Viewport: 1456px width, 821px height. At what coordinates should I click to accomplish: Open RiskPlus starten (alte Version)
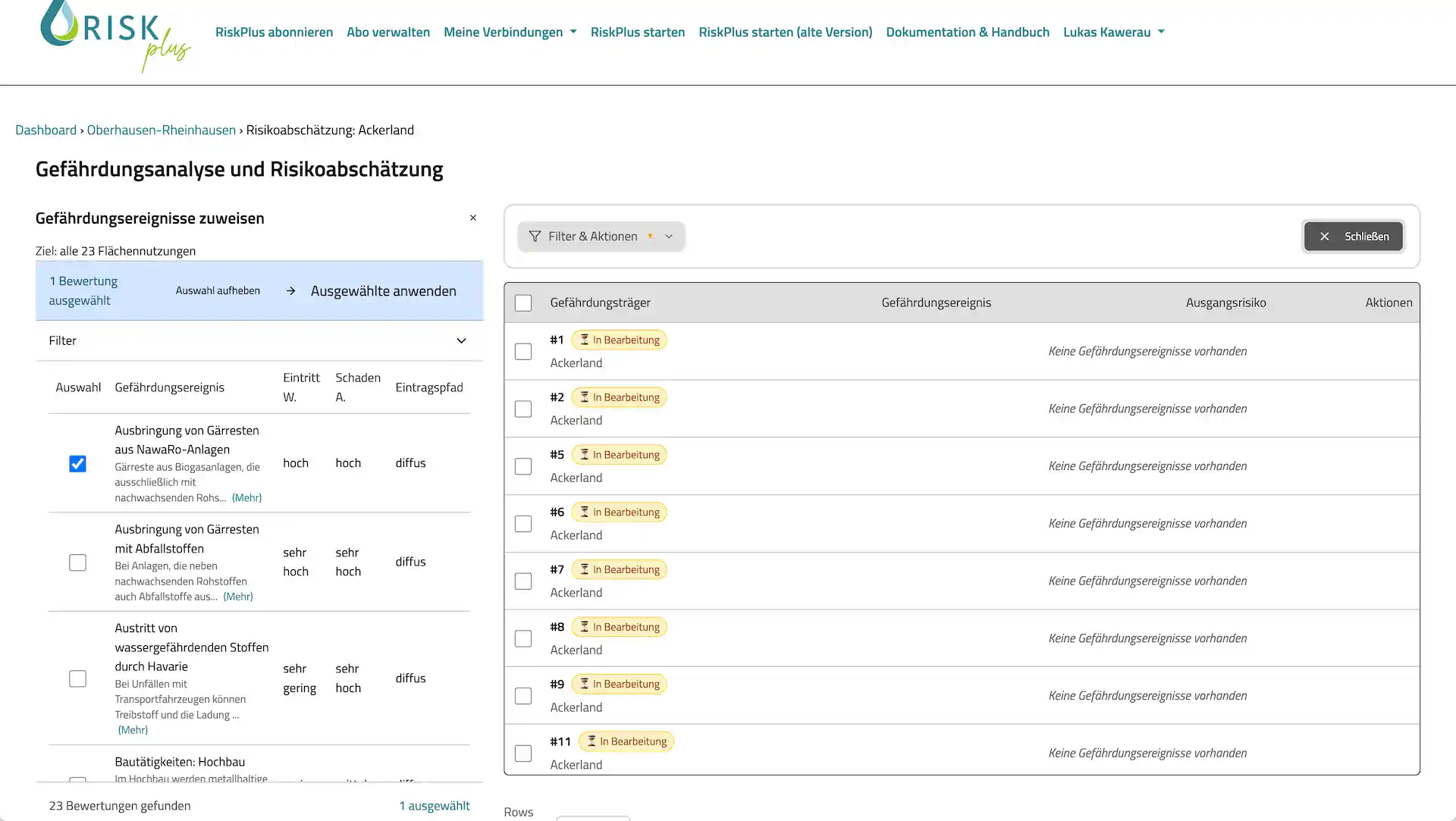click(x=785, y=32)
